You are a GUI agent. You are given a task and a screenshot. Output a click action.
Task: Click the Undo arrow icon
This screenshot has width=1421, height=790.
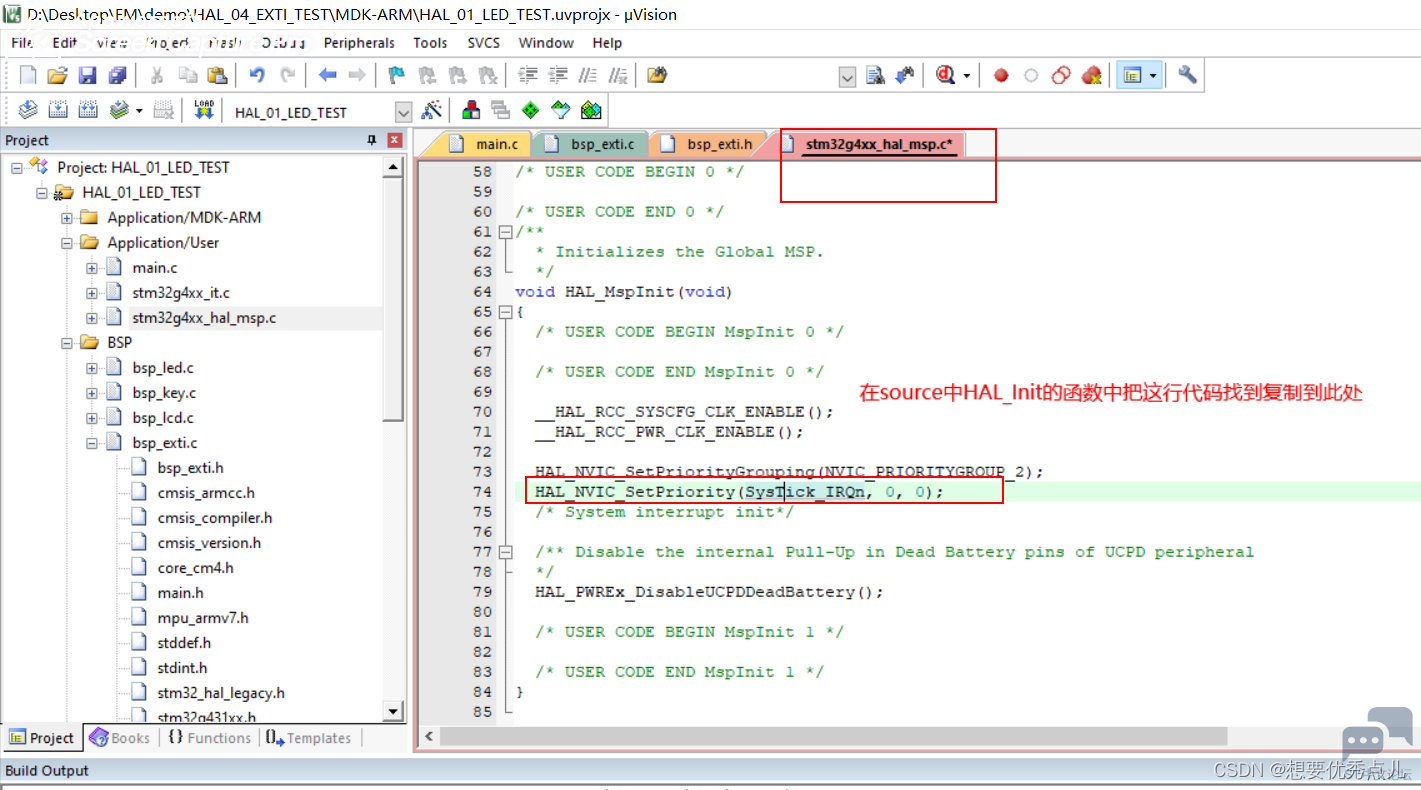click(257, 75)
